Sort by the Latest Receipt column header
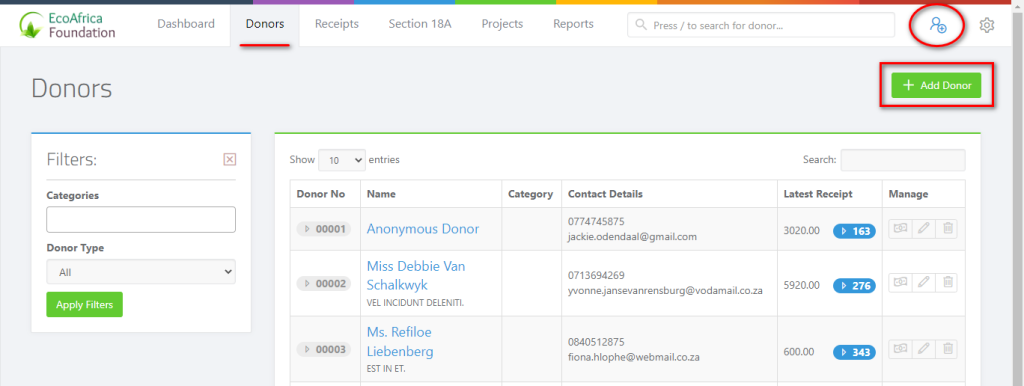The image size is (1024, 386). point(829,194)
